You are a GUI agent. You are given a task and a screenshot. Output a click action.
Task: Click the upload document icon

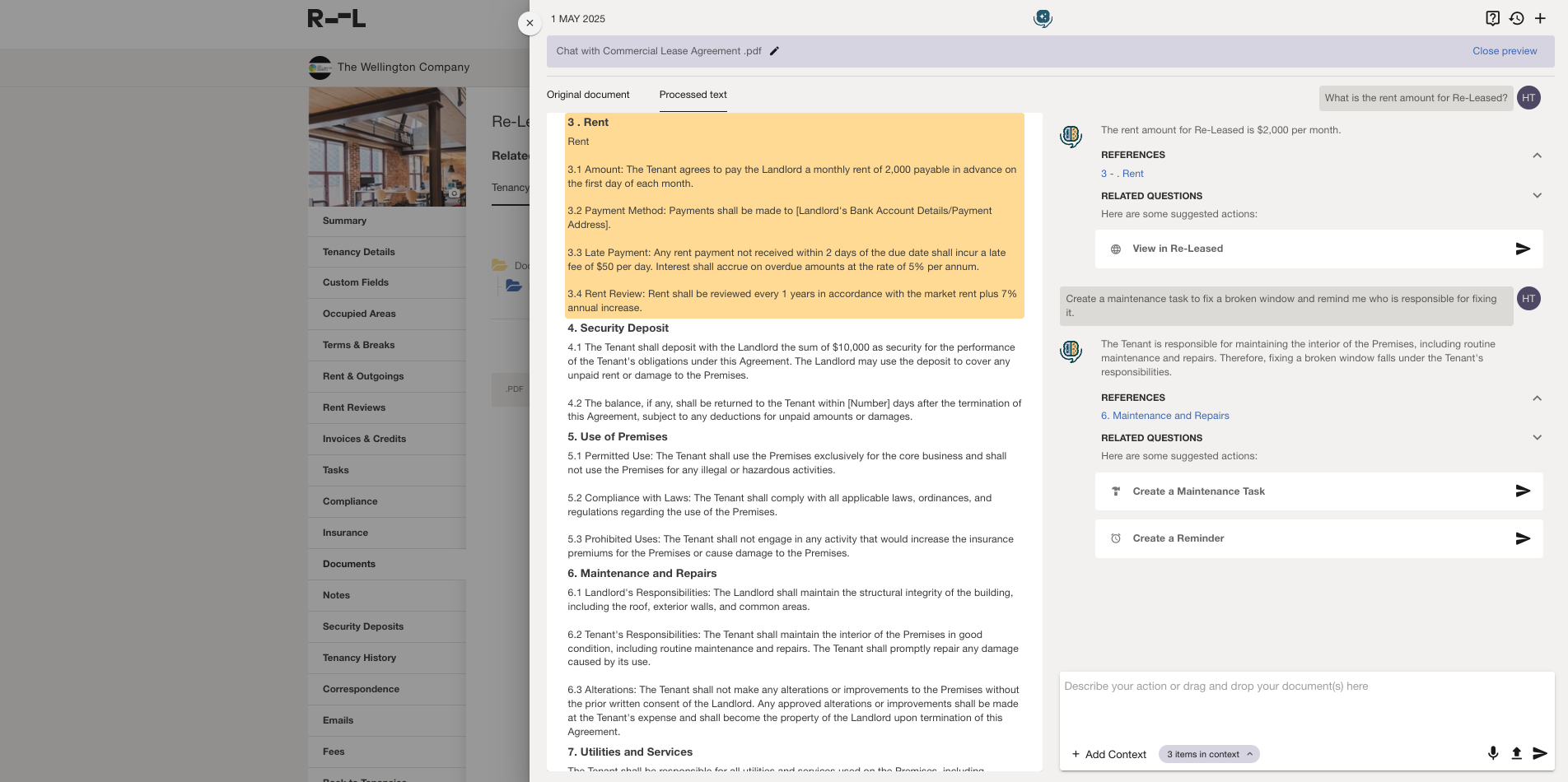[x=1516, y=753]
